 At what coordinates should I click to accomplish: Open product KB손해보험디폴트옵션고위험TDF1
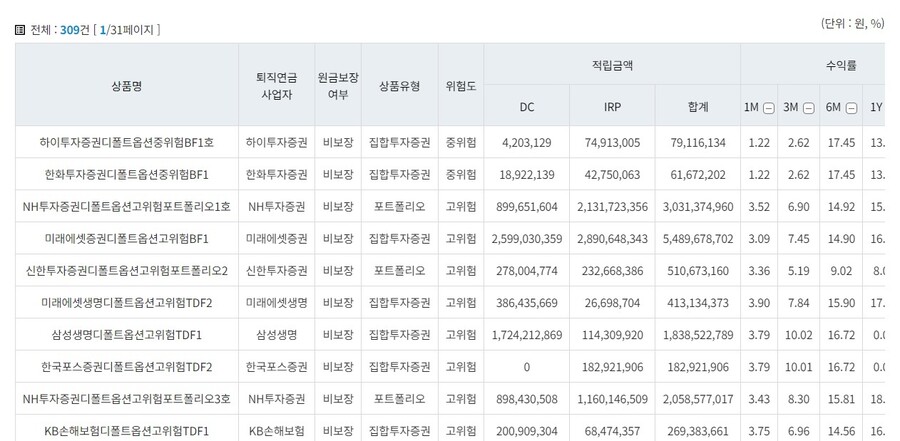pos(127,431)
